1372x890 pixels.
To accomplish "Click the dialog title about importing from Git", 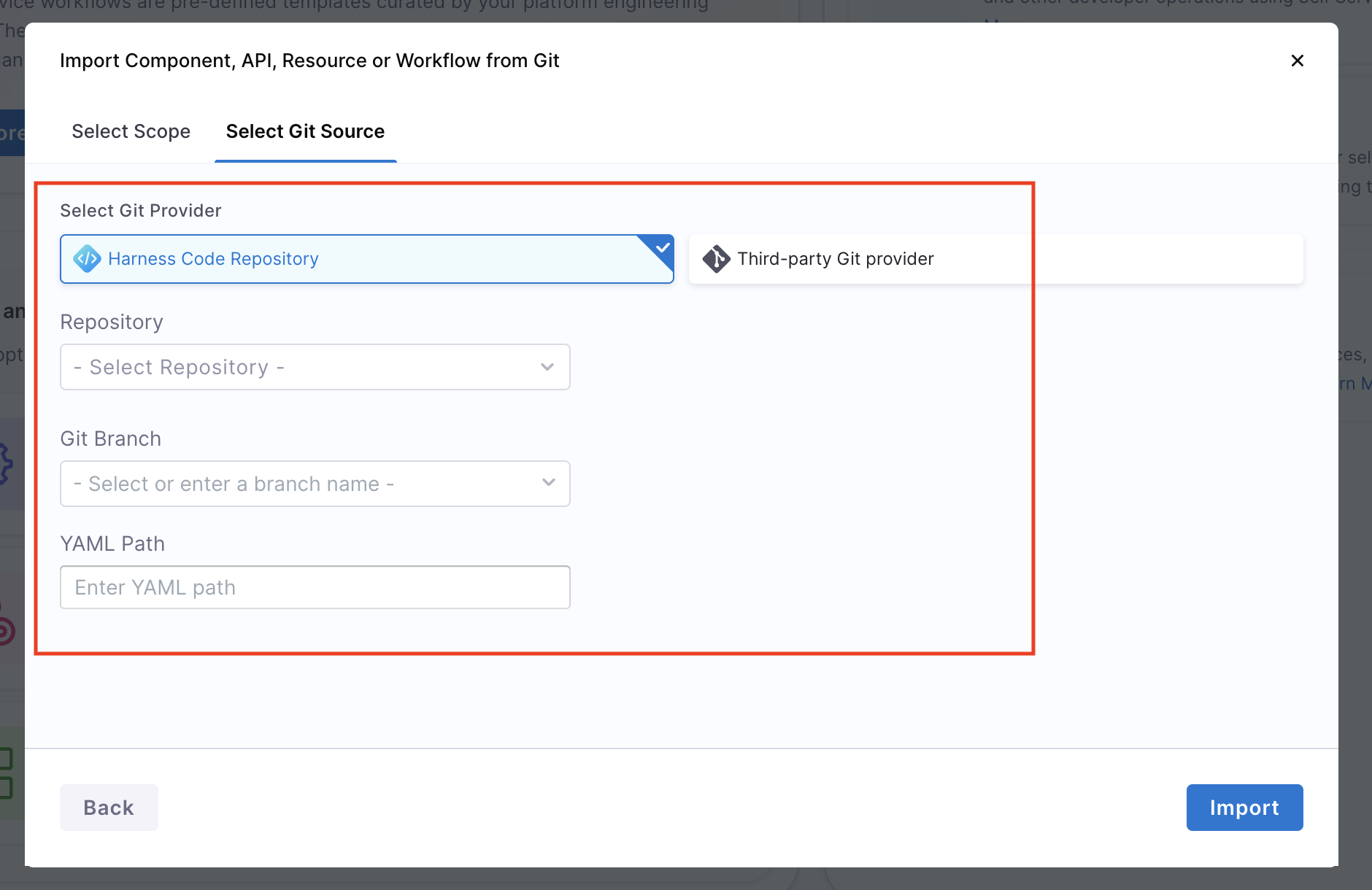I will (x=309, y=61).
